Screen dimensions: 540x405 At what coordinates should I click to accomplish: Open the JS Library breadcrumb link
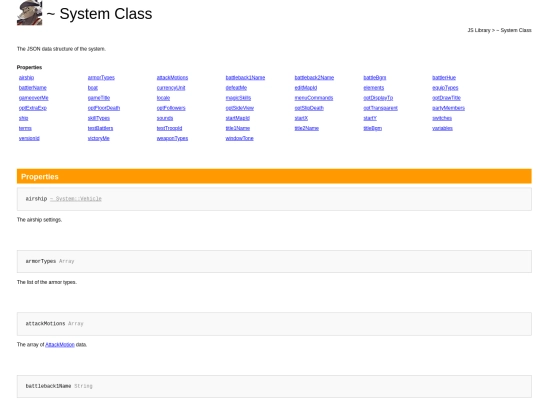479,30
